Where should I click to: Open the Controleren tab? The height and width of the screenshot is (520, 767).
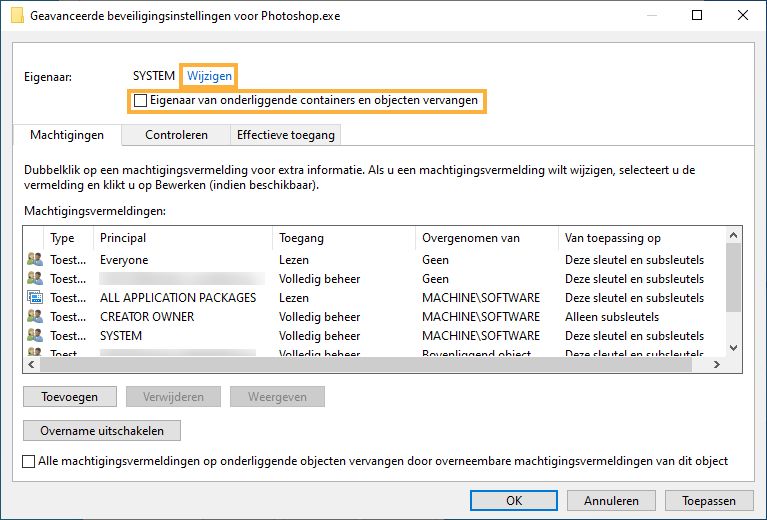point(176,135)
